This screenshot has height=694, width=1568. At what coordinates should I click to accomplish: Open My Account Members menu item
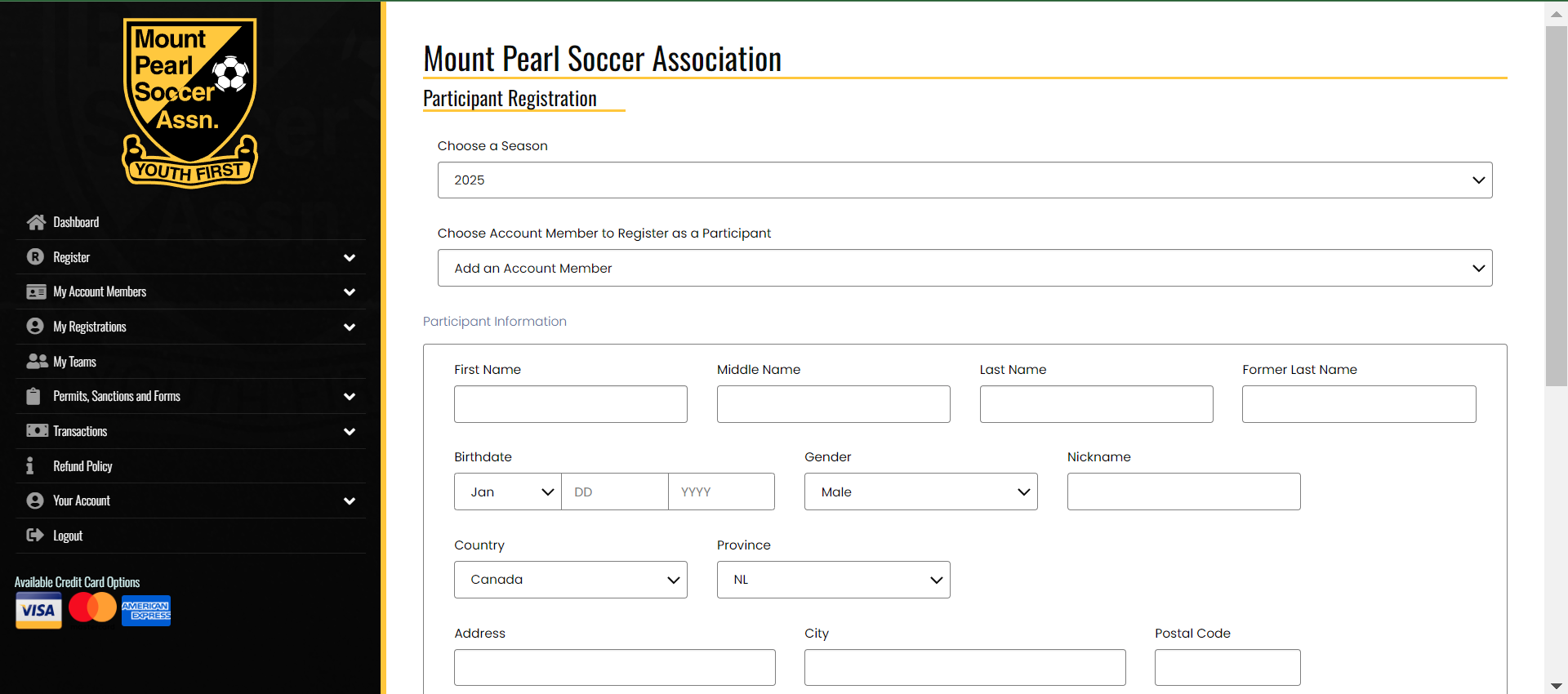190,291
